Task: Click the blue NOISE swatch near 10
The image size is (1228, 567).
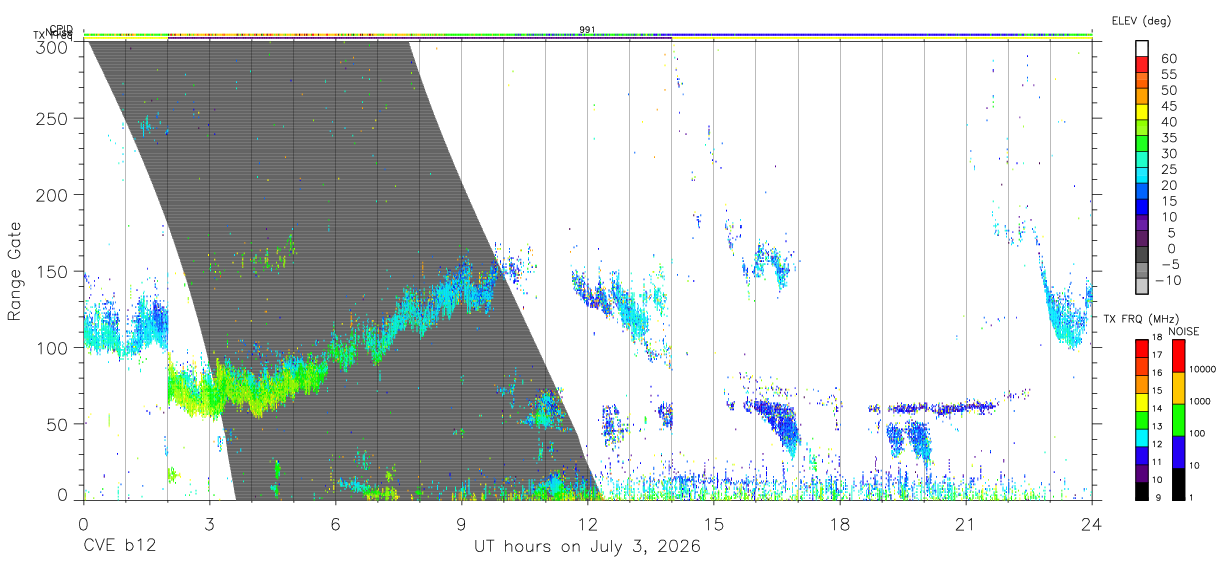Action: tap(1178, 450)
